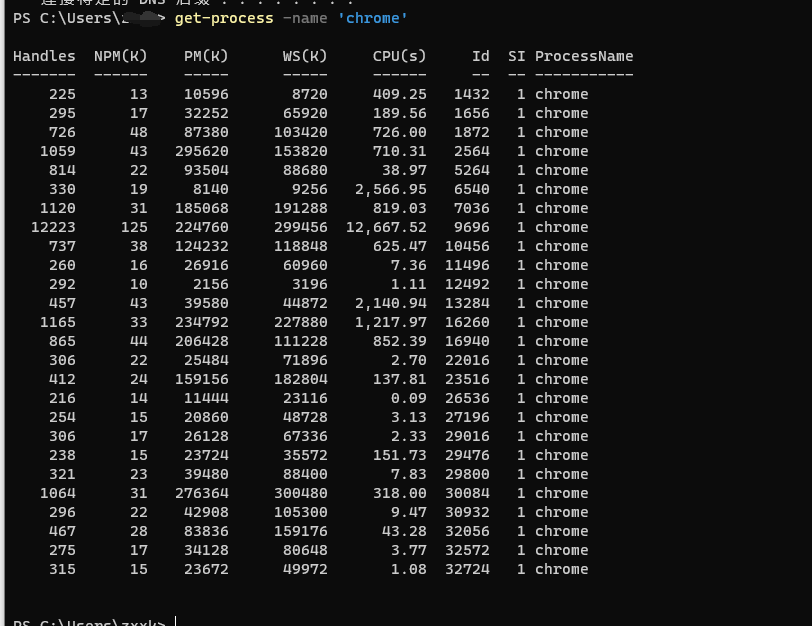The image size is (812, 626).
Task: Click WS(K) value 49972
Action: point(305,569)
